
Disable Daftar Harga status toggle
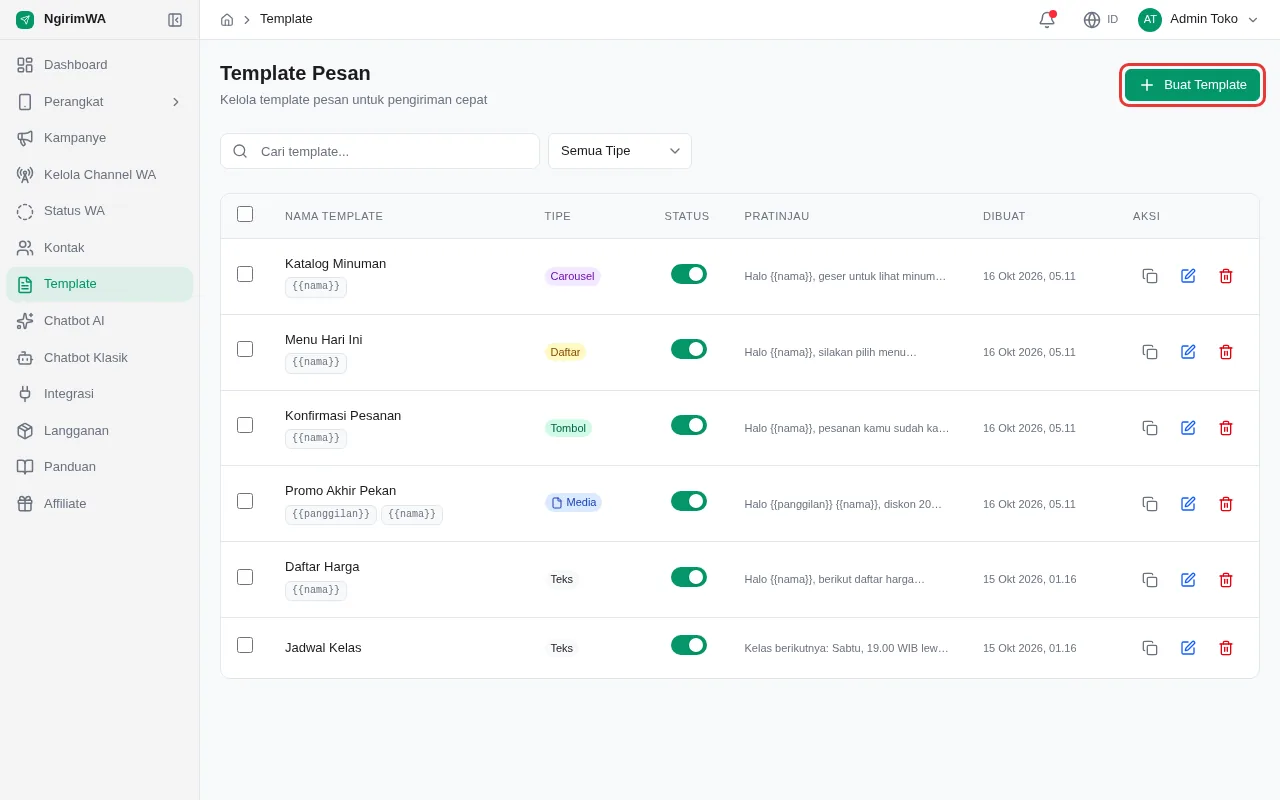(689, 577)
